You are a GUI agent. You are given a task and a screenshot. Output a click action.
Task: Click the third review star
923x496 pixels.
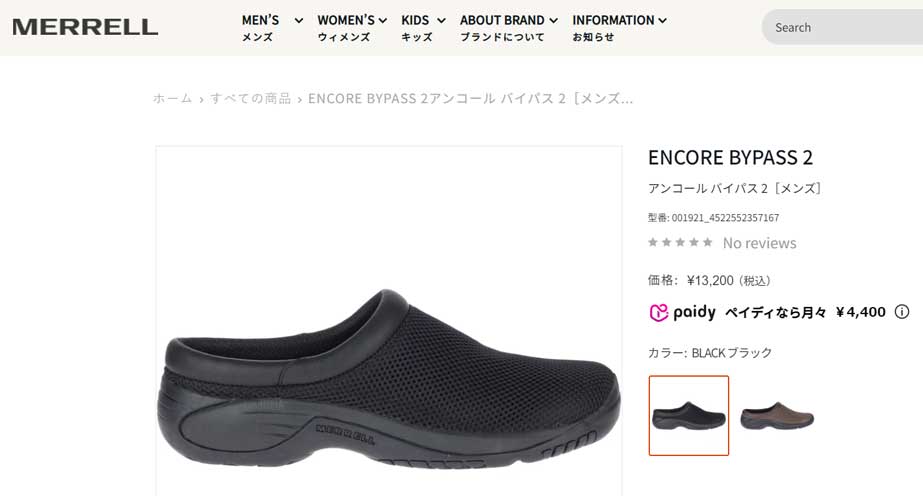pyautogui.click(x=680, y=242)
